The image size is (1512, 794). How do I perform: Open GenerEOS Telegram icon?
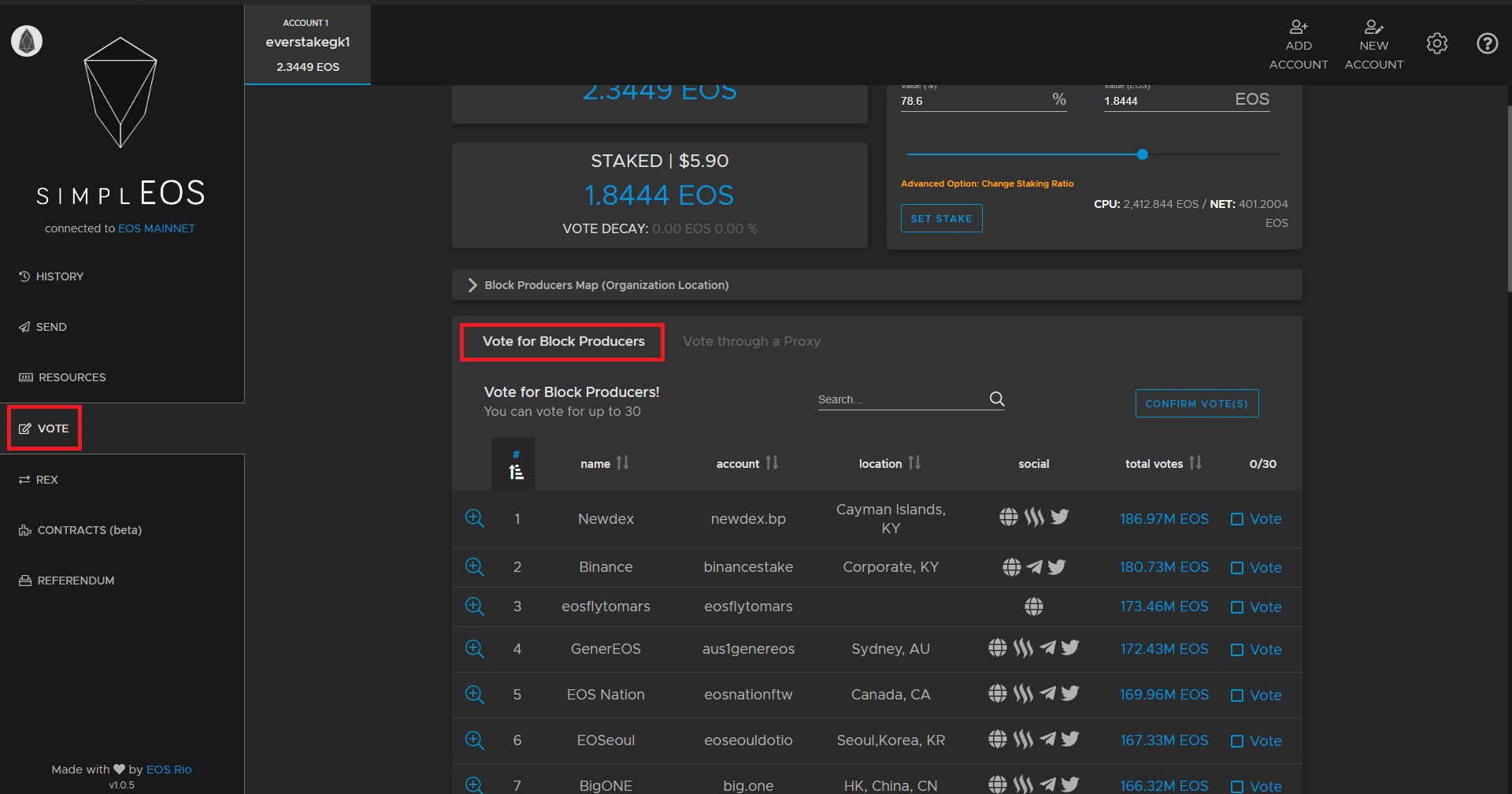[1047, 648]
